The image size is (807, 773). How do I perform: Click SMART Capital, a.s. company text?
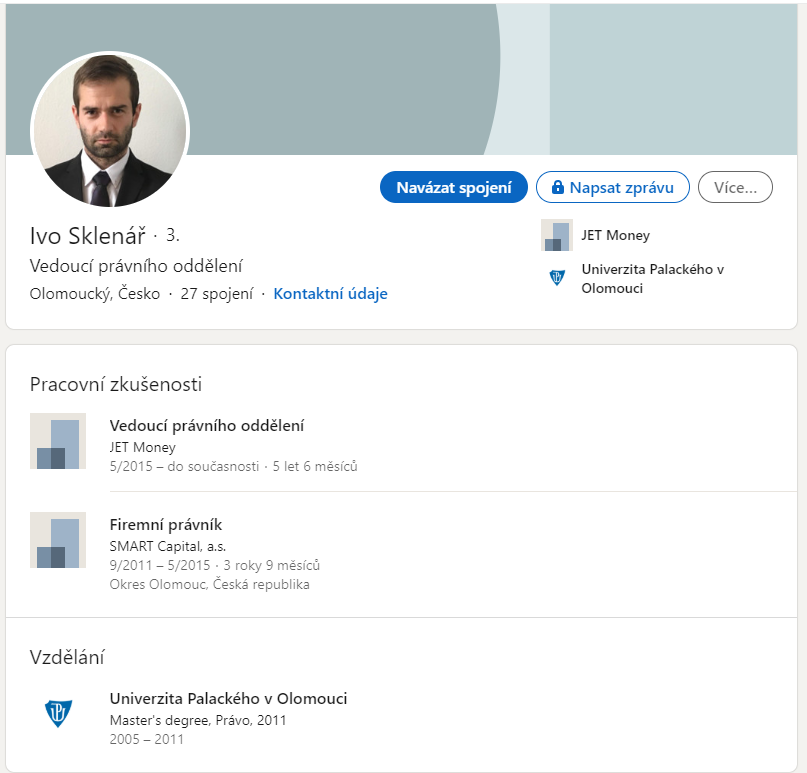168,546
